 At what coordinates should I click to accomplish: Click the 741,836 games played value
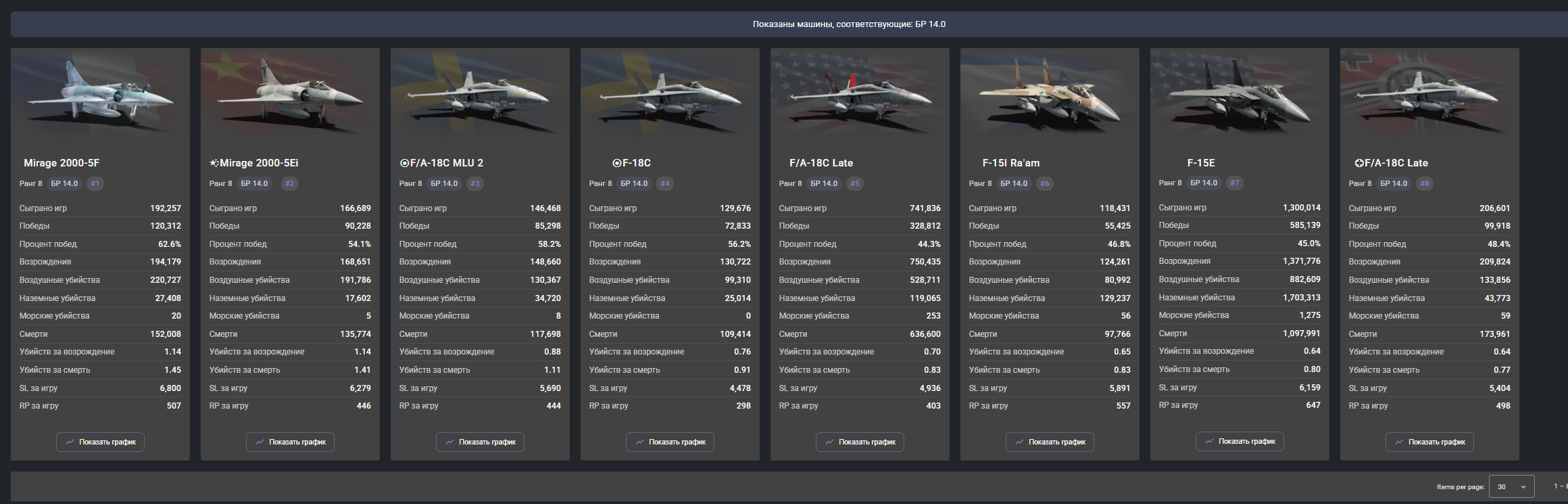[925, 208]
